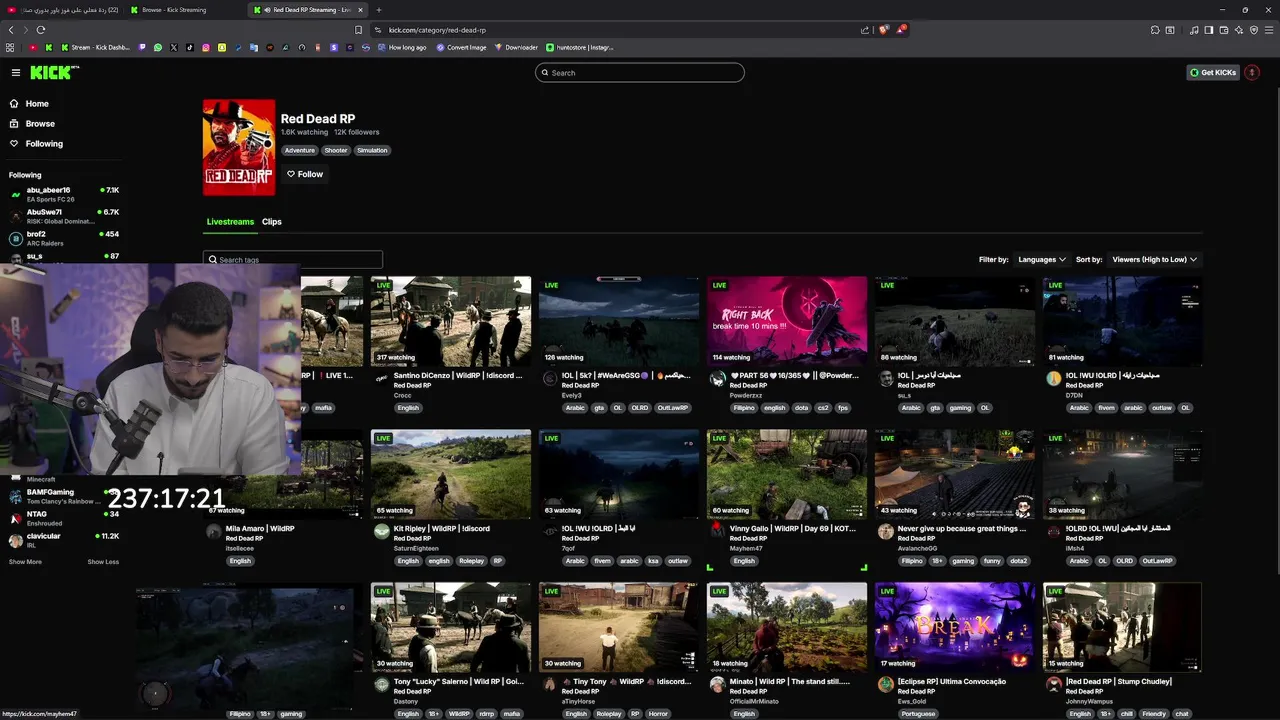Go back with browser back arrow

point(11,30)
